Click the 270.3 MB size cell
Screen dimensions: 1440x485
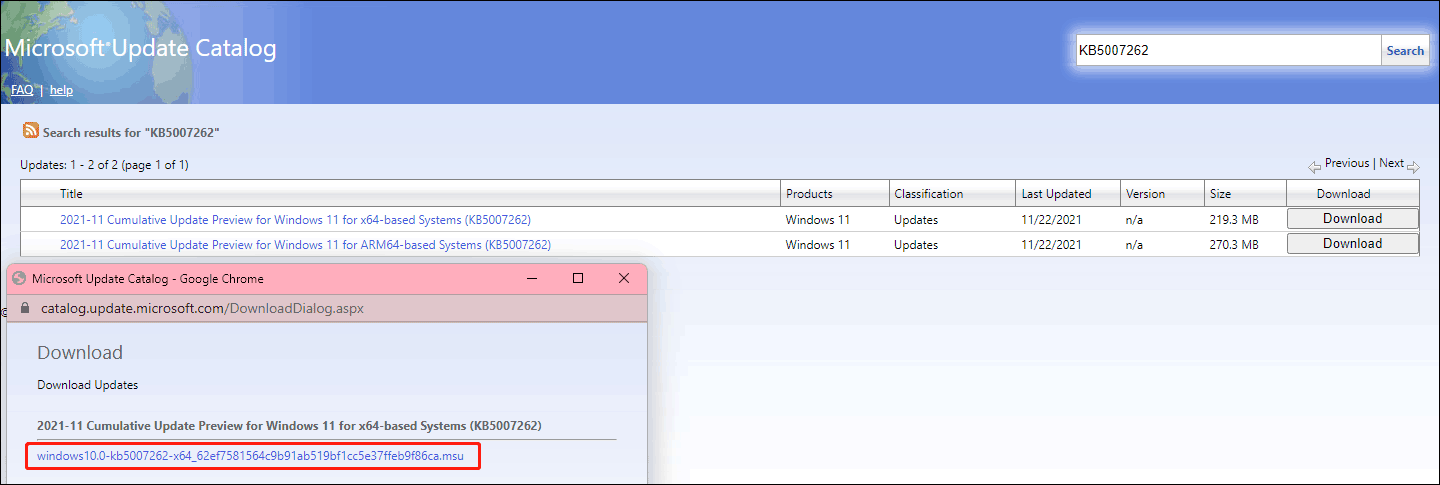(1232, 245)
